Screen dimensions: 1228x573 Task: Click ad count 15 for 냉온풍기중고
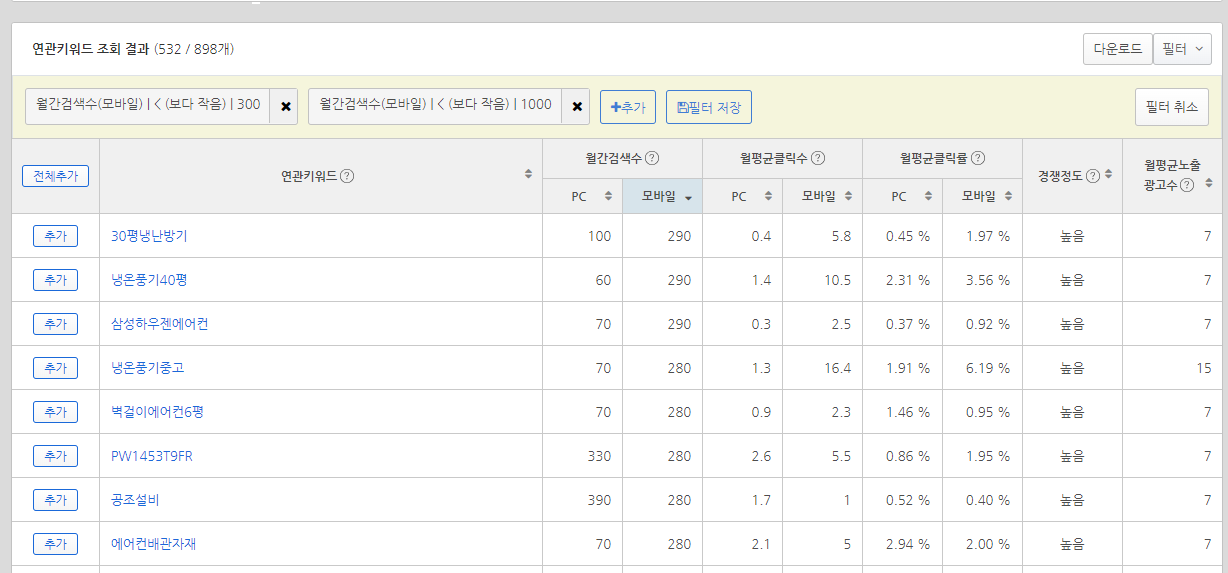pyautogui.click(x=1204, y=368)
